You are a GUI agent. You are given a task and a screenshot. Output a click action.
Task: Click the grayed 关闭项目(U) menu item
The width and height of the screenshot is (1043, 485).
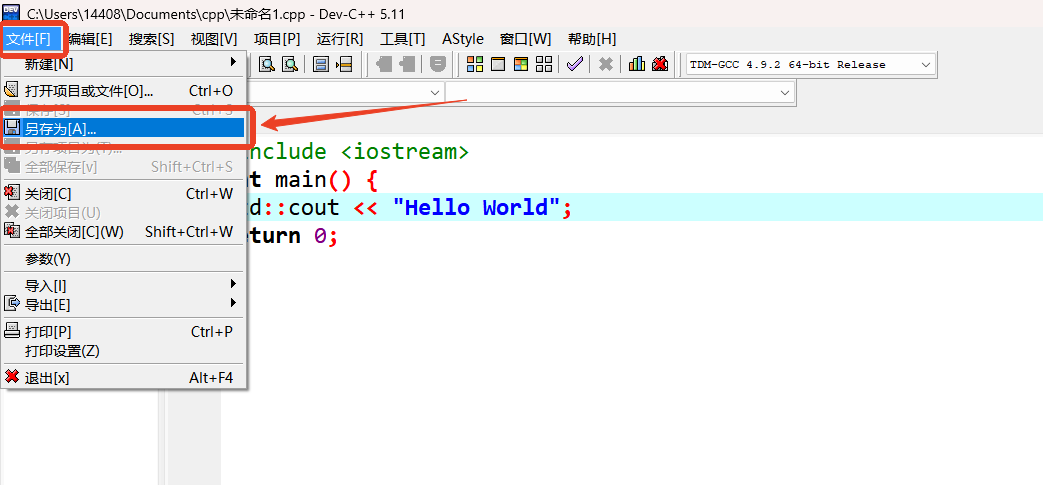124,213
